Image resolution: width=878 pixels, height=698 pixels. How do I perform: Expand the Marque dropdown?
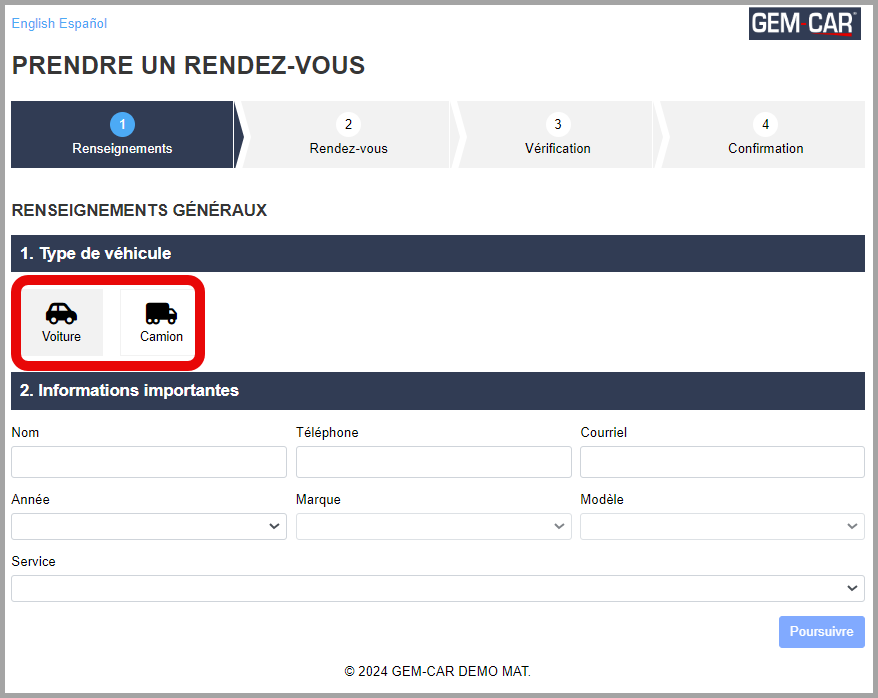tap(433, 526)
